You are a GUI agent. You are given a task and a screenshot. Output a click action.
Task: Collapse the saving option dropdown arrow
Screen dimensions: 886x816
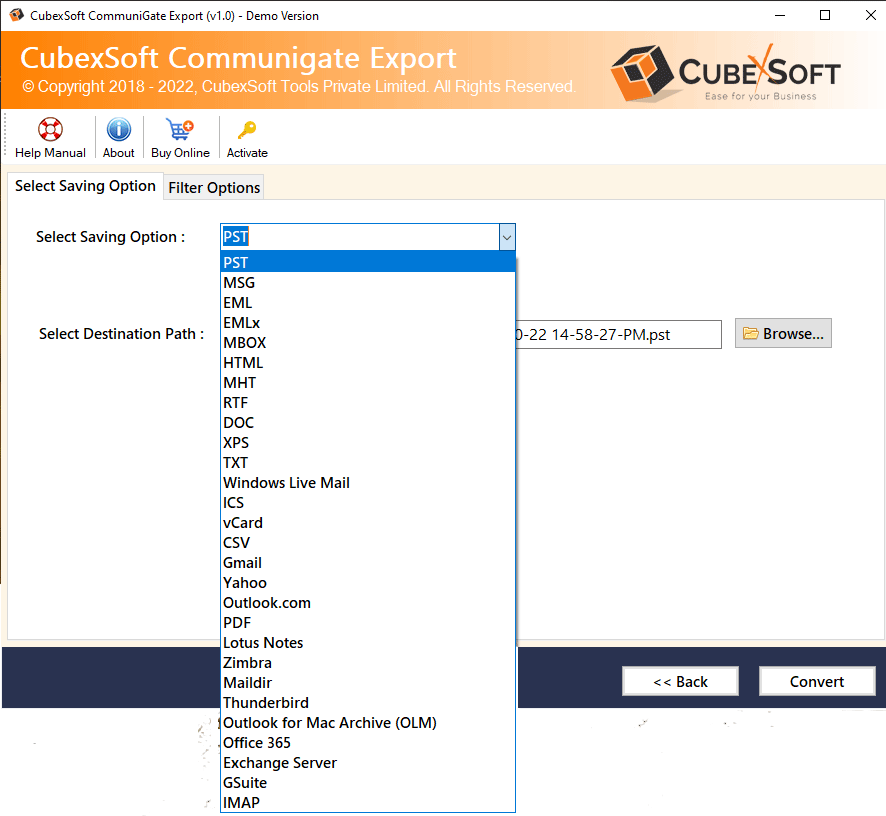click(x=507, y=237)
